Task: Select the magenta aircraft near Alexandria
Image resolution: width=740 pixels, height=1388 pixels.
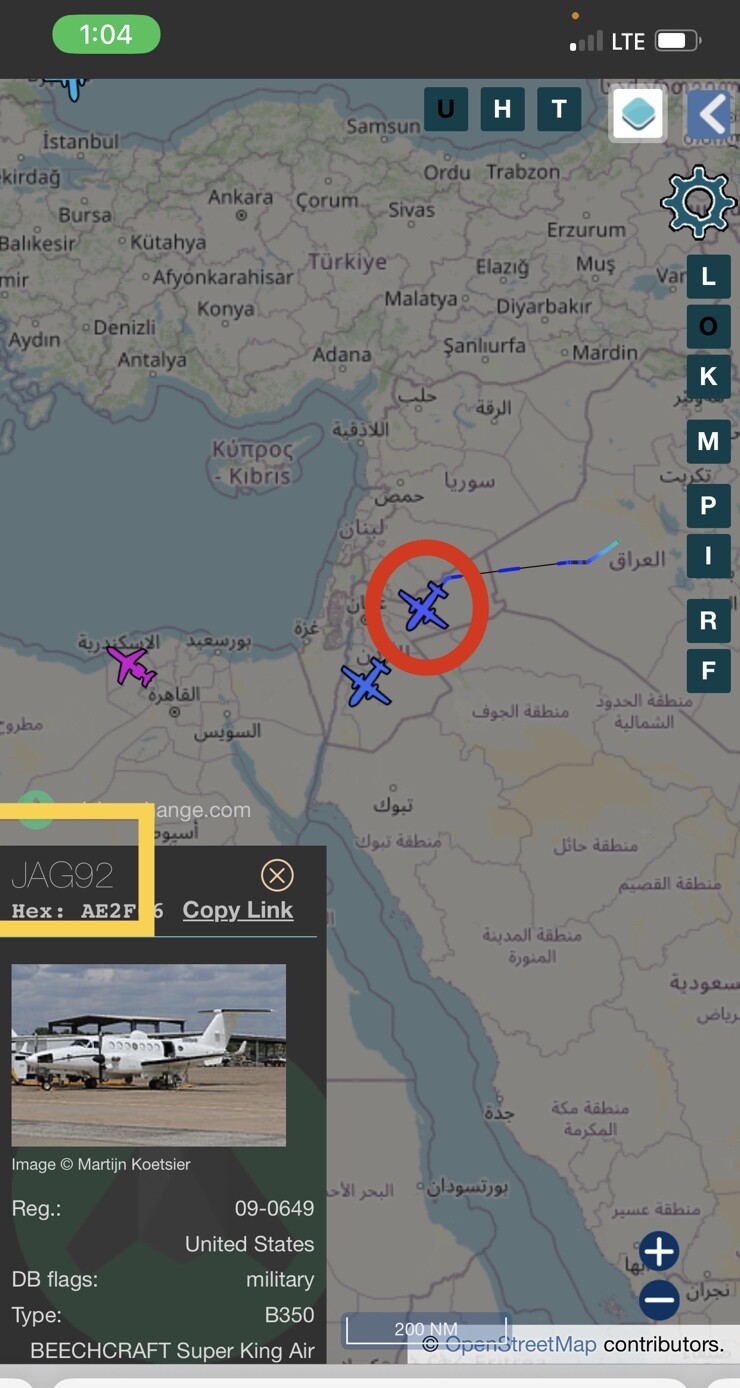Action: coord(130,664)
